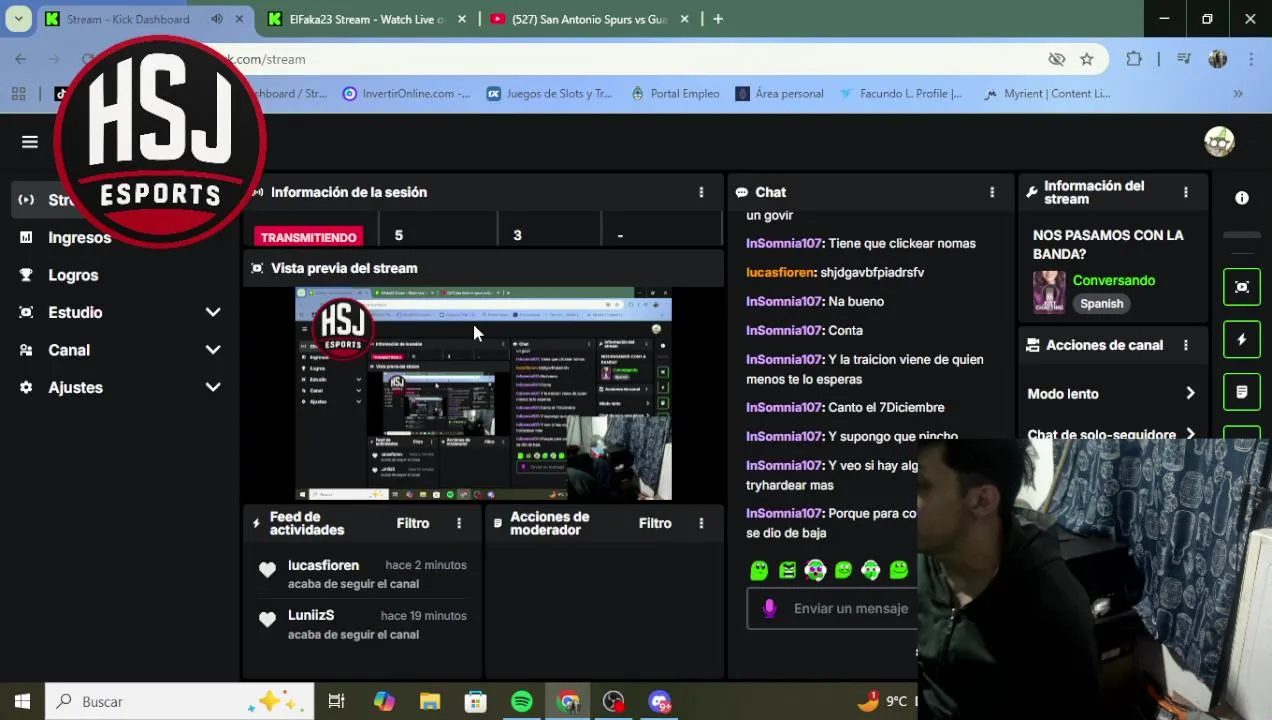The width and height of the screenshot is (1272, 720).
Task: Open OBS Studio from the taskbar
Action: (x=614, y=701)
